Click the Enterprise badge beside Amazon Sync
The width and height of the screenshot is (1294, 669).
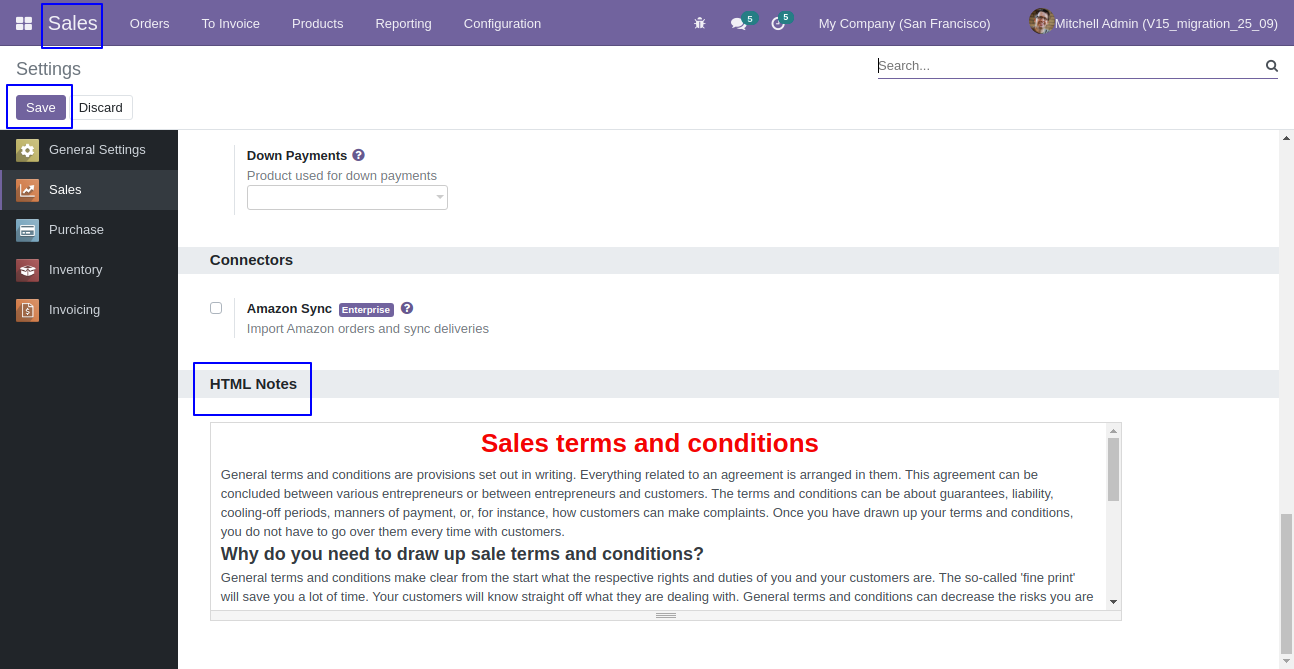click(x=366, y=310)
